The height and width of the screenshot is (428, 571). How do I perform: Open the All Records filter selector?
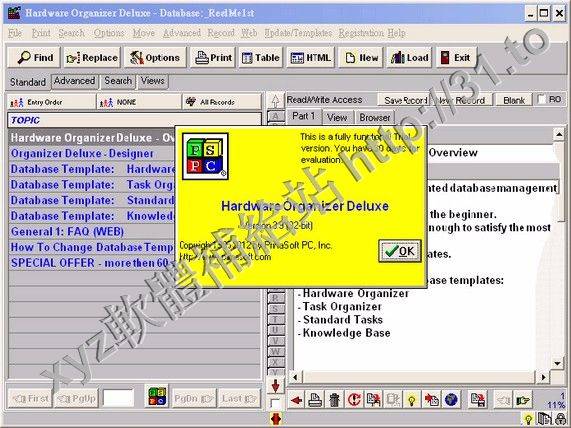222,102
